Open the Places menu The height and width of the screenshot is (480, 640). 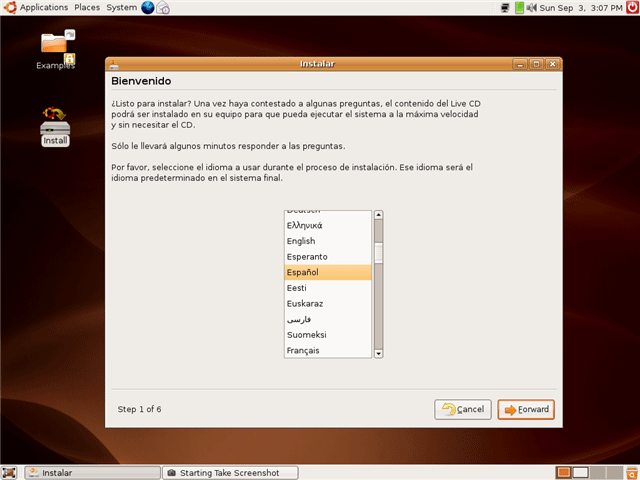[87, 8]
